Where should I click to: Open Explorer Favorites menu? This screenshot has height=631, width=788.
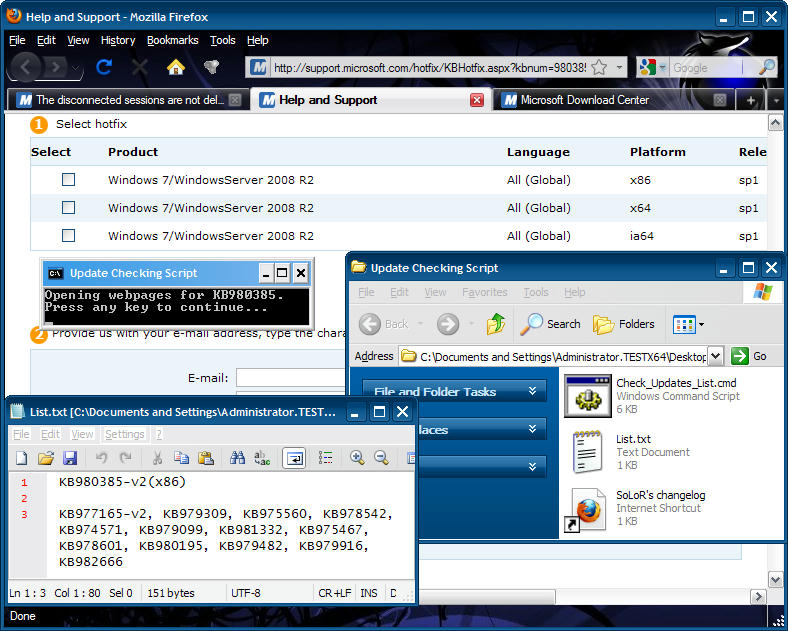click(x=484, y=292)
